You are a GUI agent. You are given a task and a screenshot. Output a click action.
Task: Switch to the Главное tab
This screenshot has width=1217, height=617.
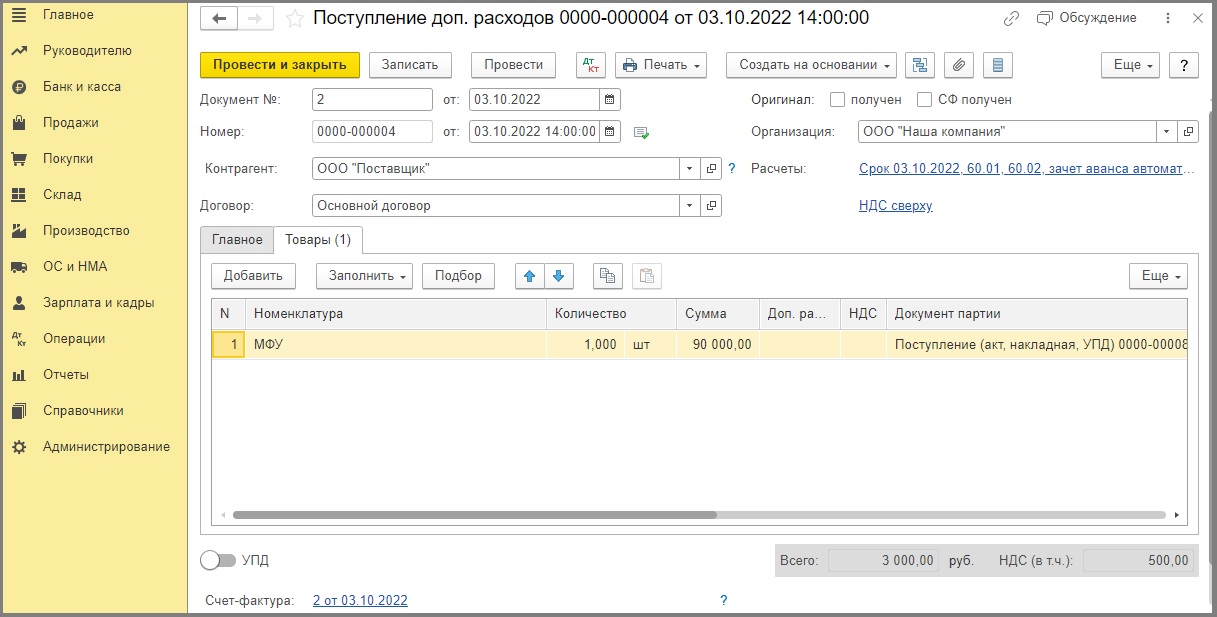coord(237,240)
